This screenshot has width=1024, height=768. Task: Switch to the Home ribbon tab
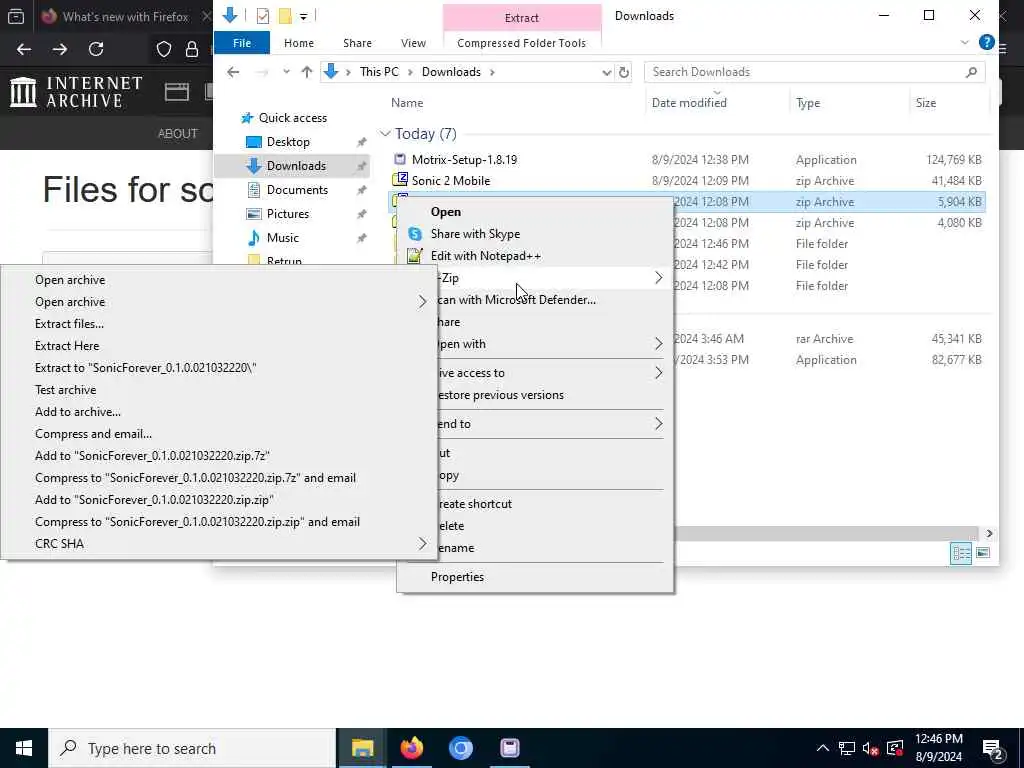(x=299, y=43)
